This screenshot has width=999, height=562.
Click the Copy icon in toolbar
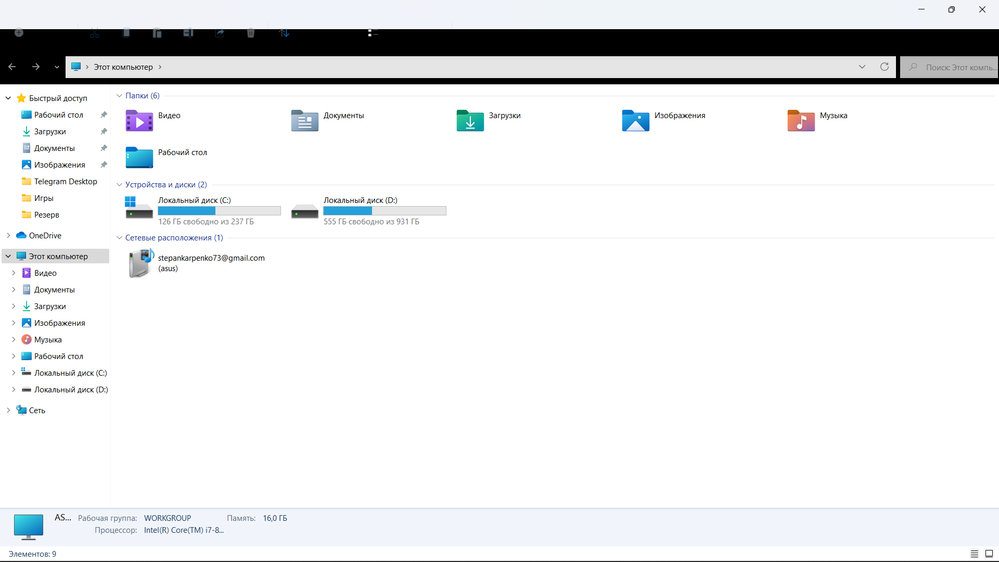tap(126, 33)
